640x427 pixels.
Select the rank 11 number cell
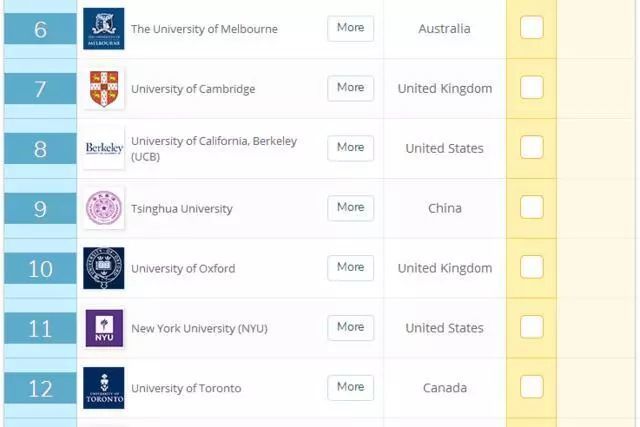40,329
